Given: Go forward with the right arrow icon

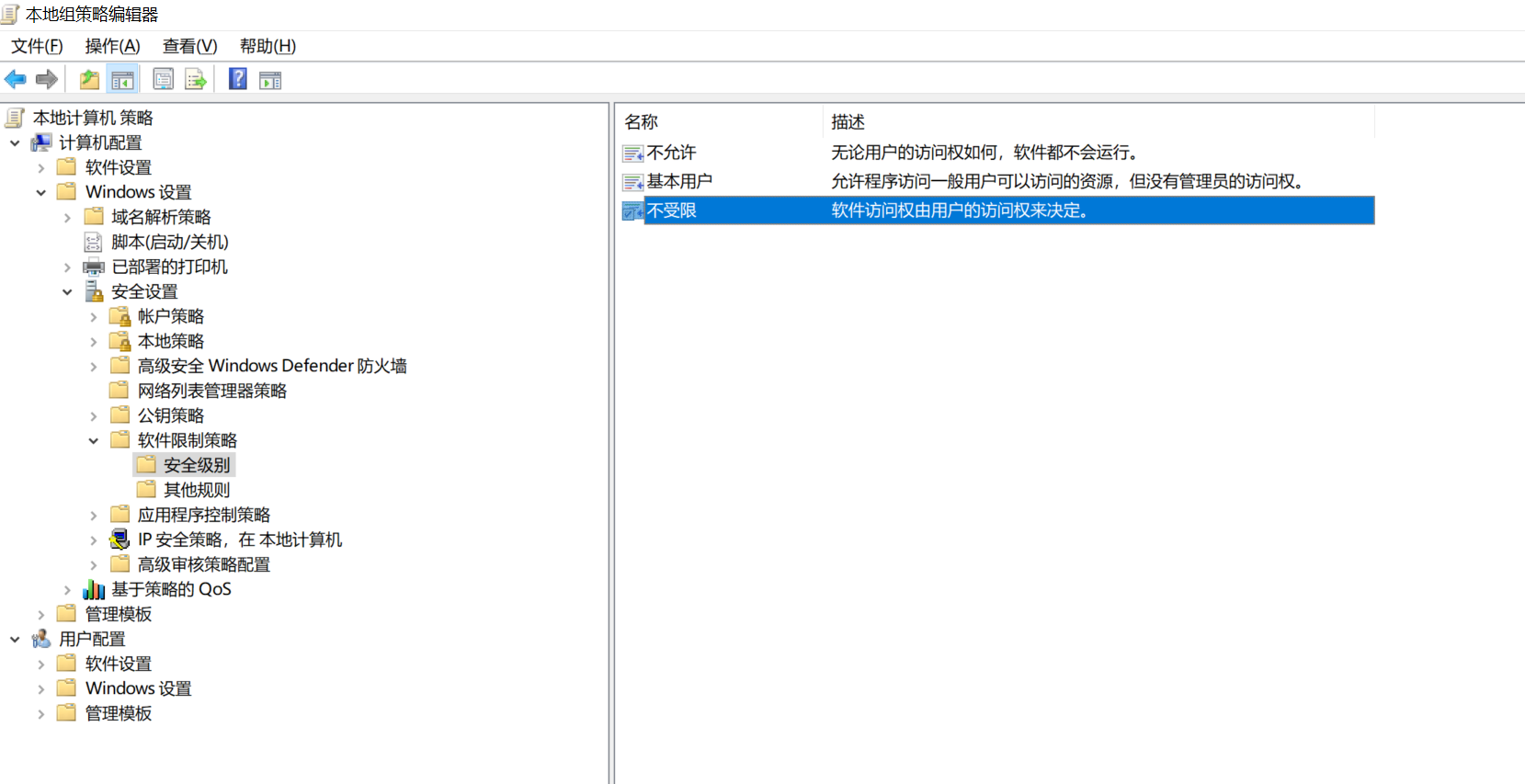Looking at the screenshot, I should pyautogui.click(x=47, y=80).
